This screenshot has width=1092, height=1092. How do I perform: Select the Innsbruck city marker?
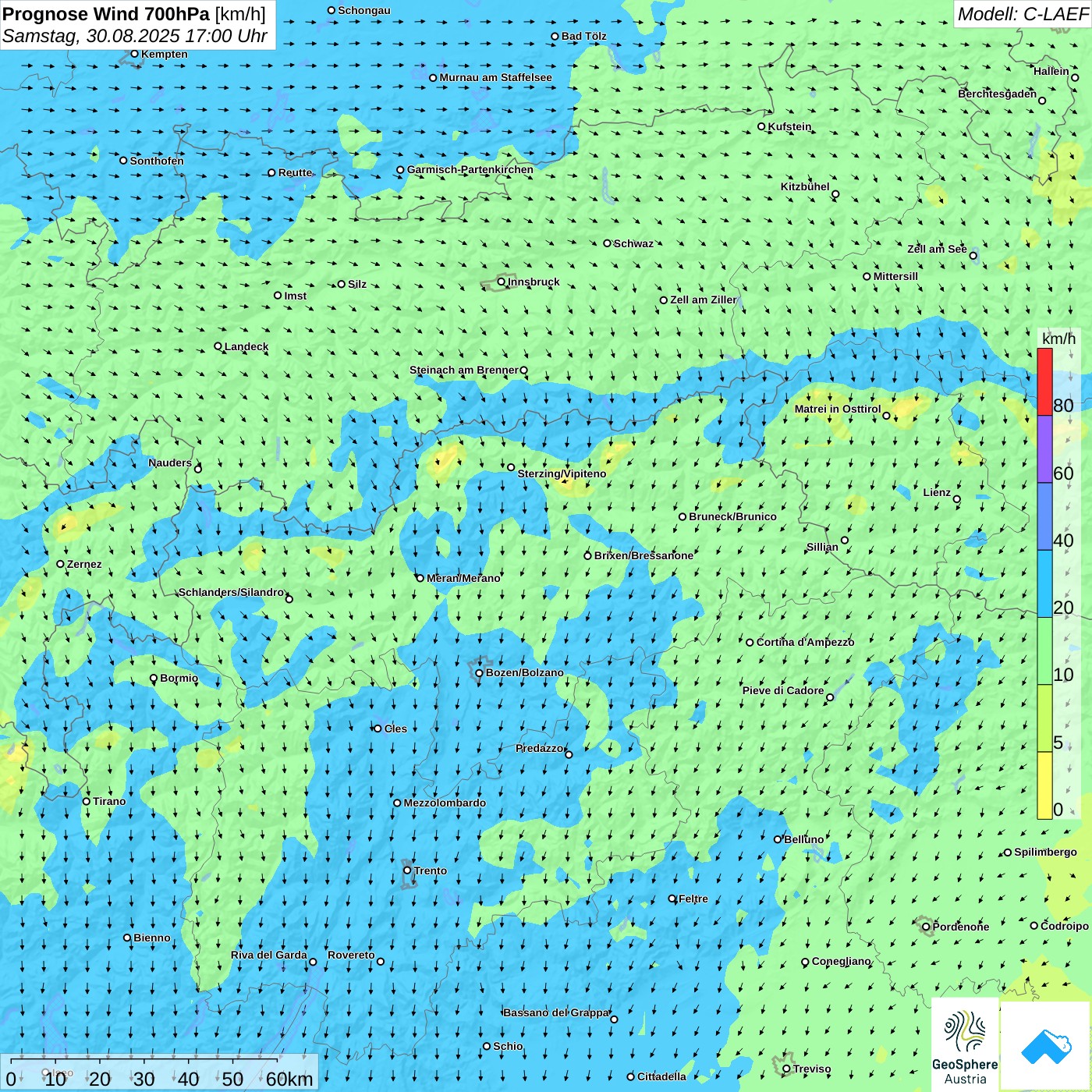(501, 282)
